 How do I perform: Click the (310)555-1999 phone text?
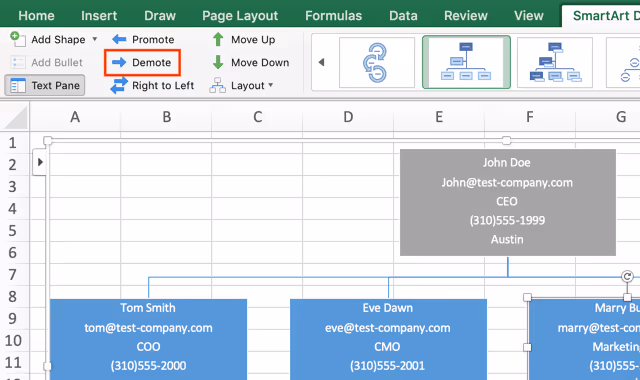(507, 220)
